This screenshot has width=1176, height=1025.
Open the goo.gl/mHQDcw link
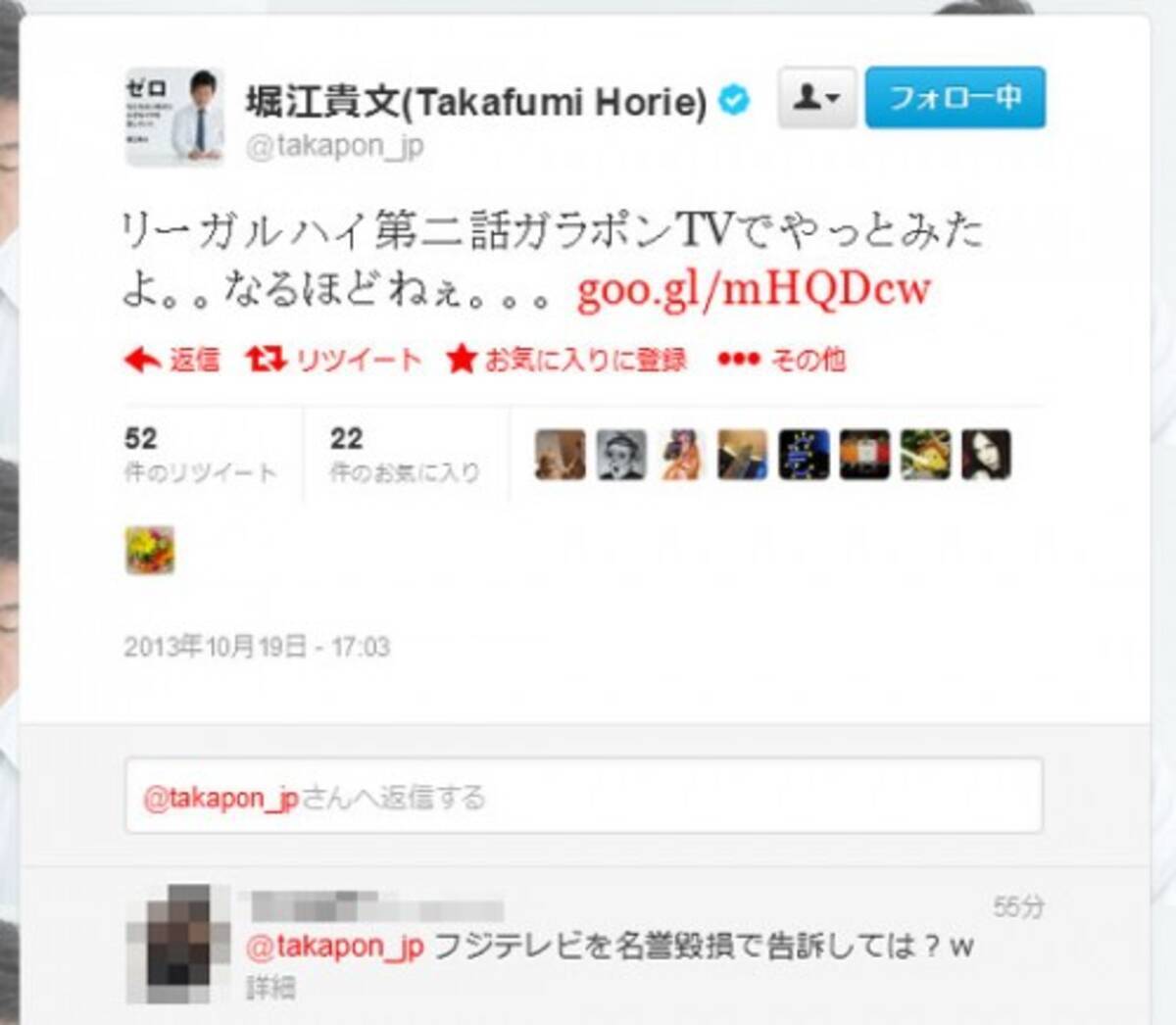pyautogui.click(x=754, y=290)
